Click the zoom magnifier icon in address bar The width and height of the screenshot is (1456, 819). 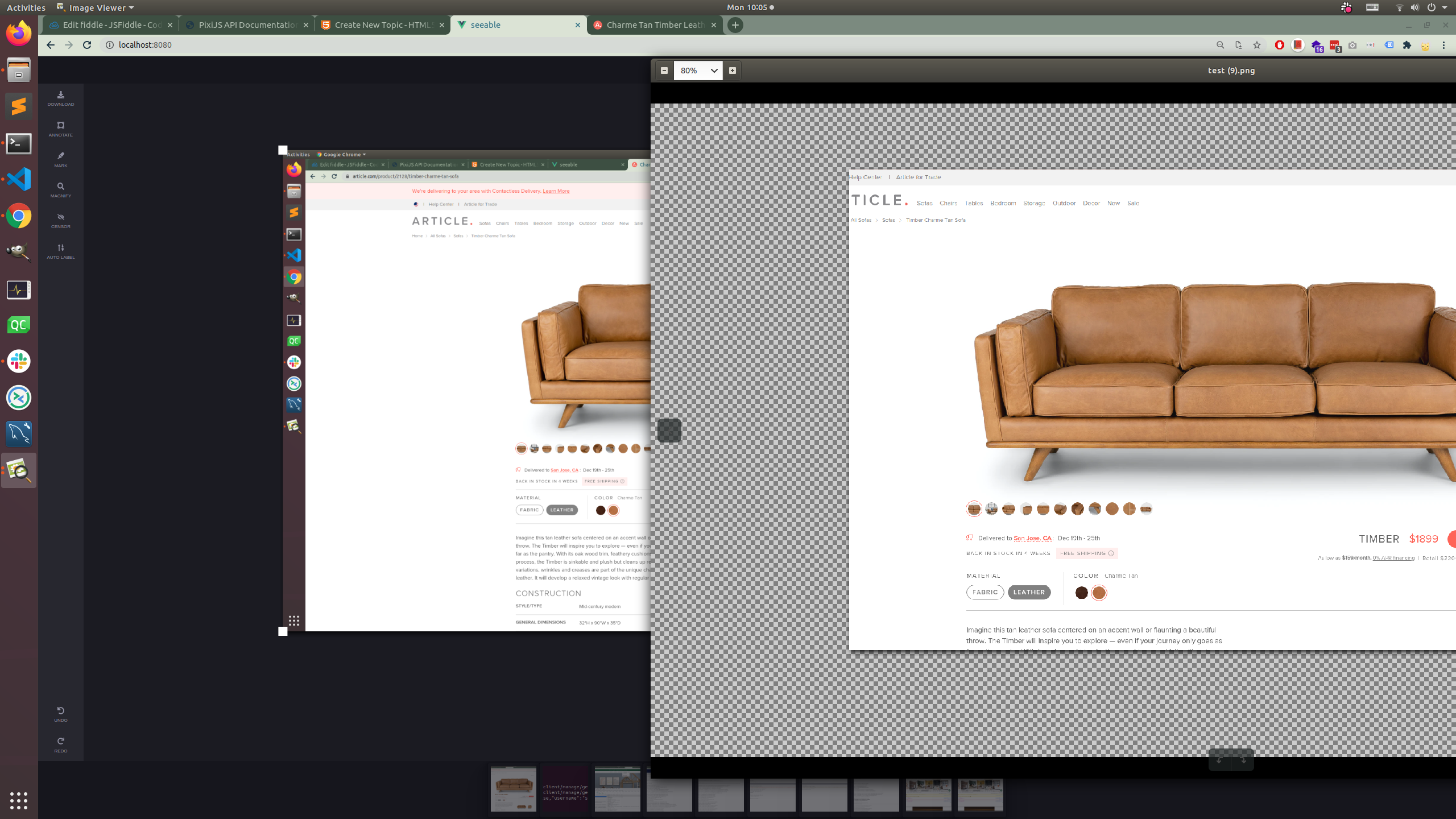click(1220, 45)
